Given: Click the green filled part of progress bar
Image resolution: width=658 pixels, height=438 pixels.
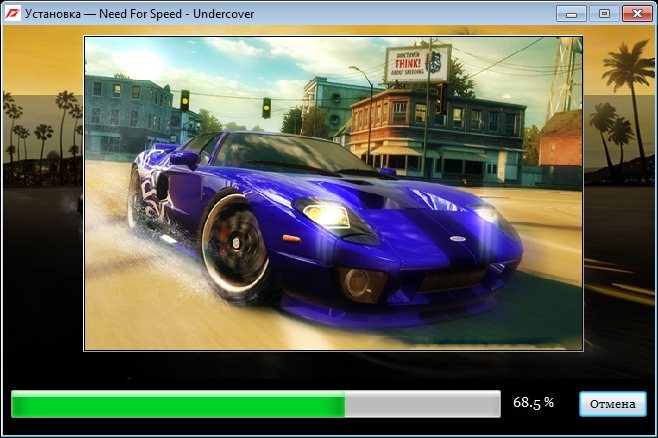Looking at the screenshot, I should [x=178, y=404].
